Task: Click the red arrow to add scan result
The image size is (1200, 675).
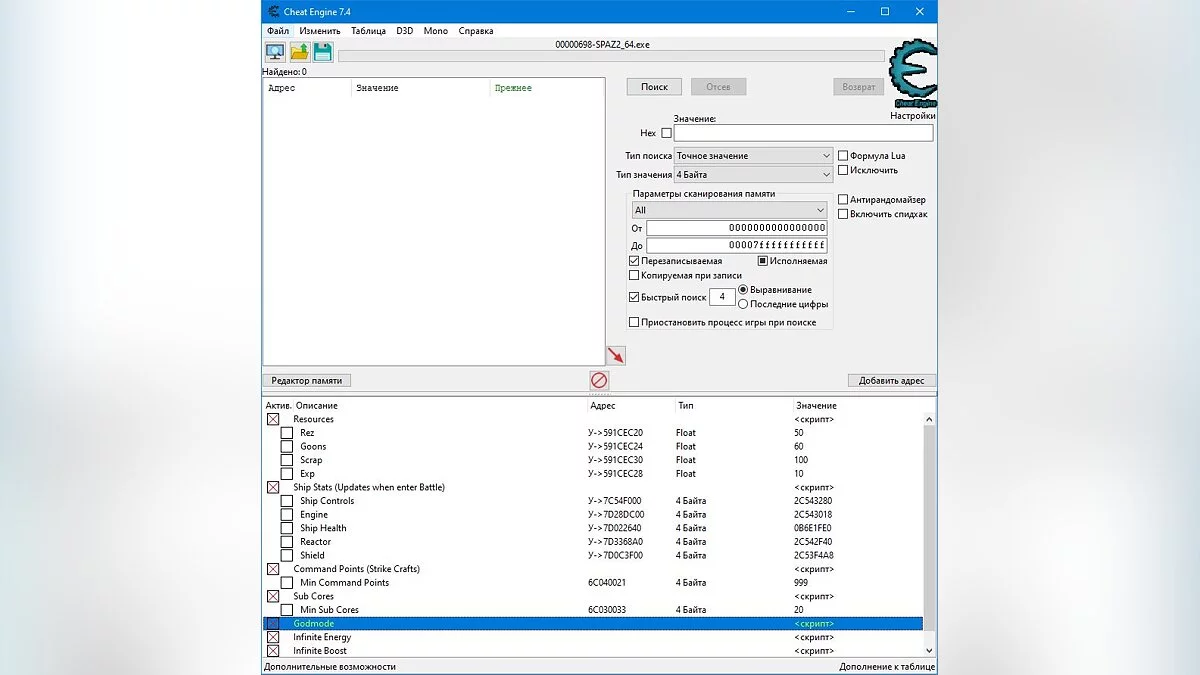Action: tap(617, 355)
